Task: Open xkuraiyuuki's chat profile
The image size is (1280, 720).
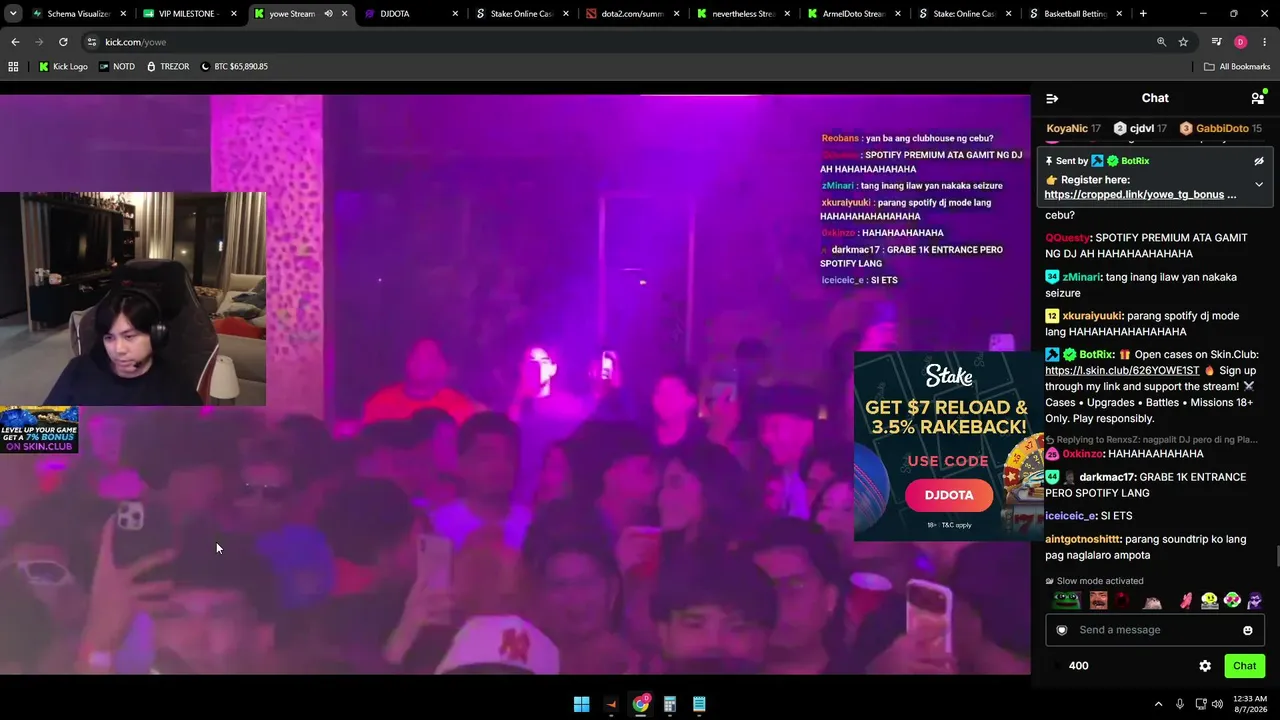Action: click(1093, 316)
